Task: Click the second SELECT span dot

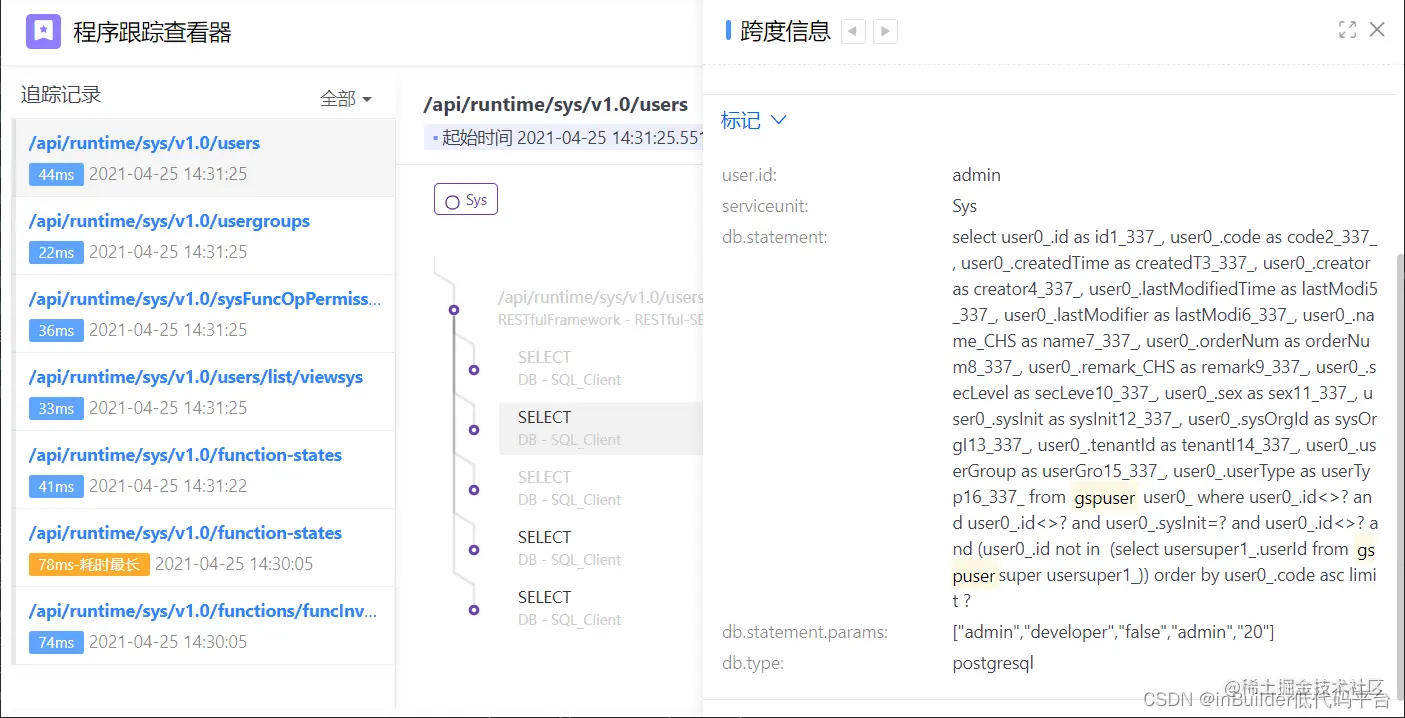Action: point(474,430)
